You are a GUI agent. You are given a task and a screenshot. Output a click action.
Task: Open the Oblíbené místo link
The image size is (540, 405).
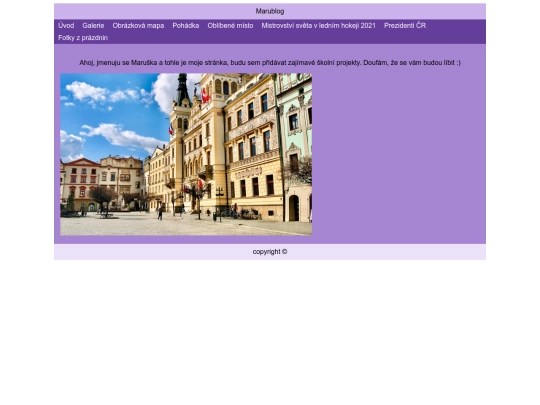tap(230, 25)
